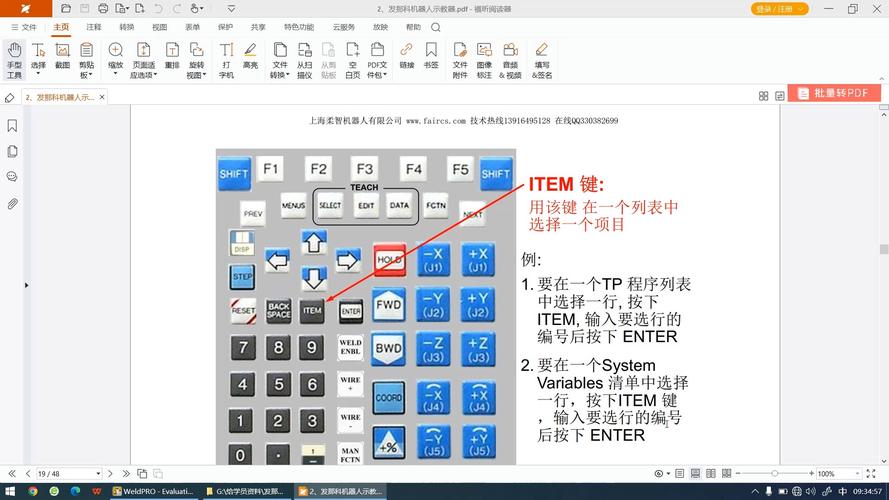Open the zoom percentage dropdown showing 100%
This screenshot has width=889, height=500.
(857, 473)
